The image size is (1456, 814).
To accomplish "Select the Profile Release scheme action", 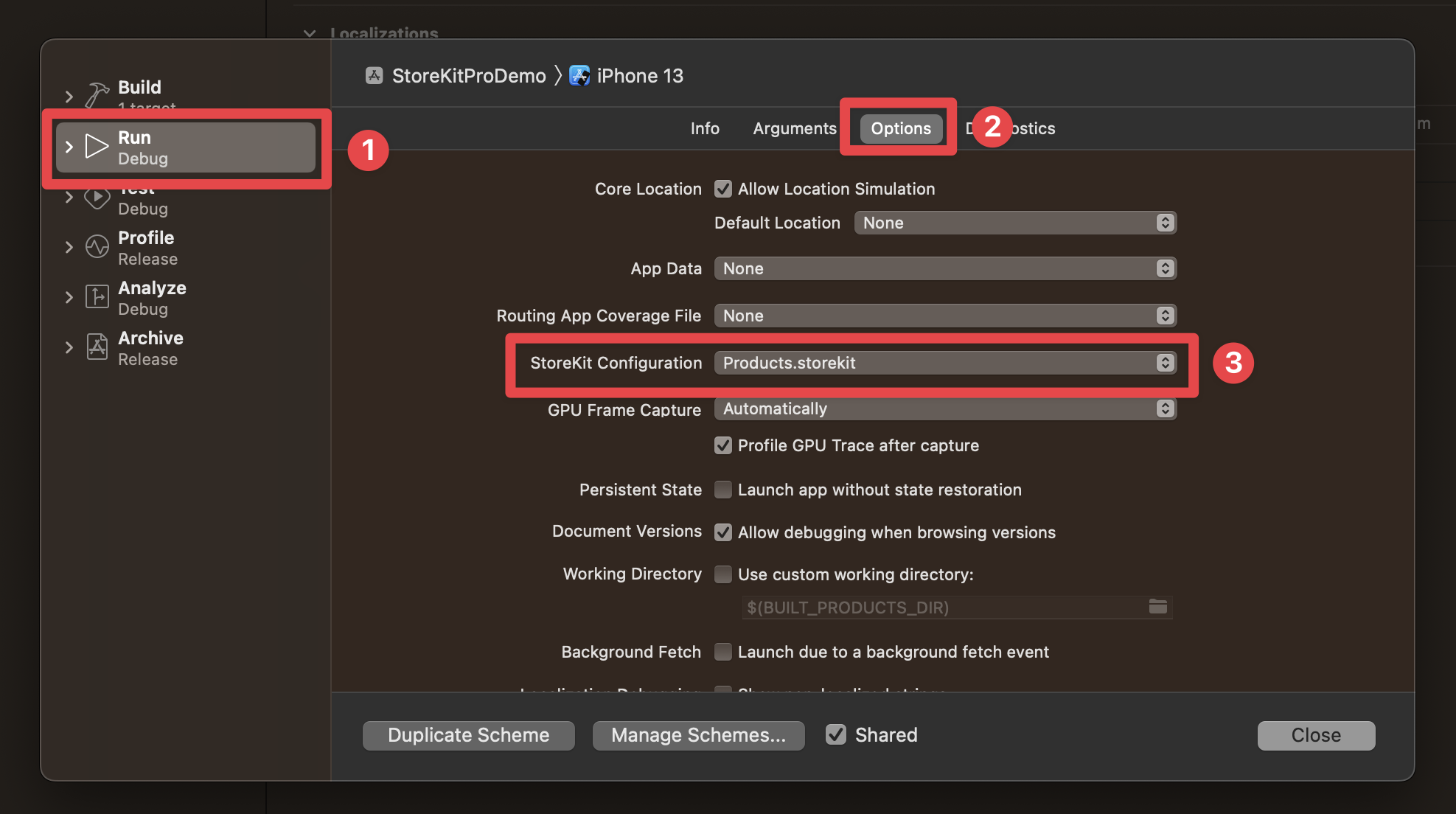I will 186,248.
